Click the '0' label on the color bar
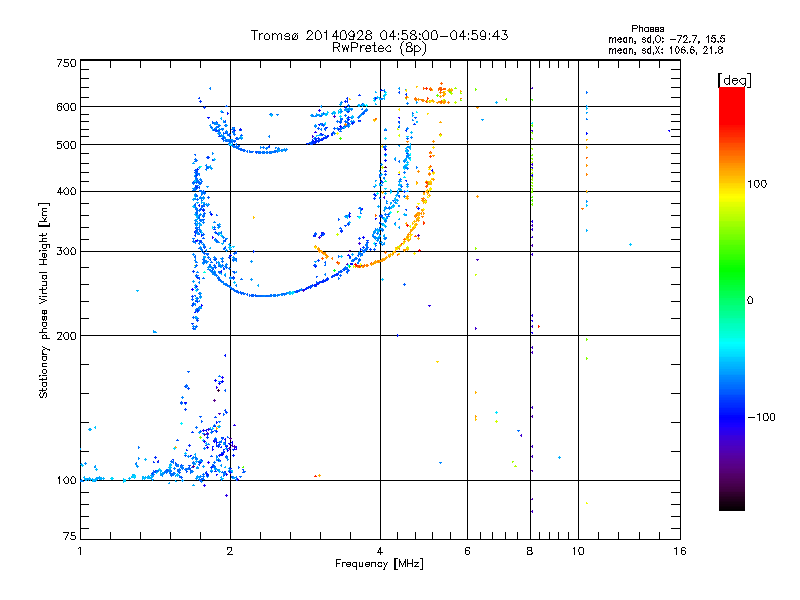800x600 pixels. point(750,301)
